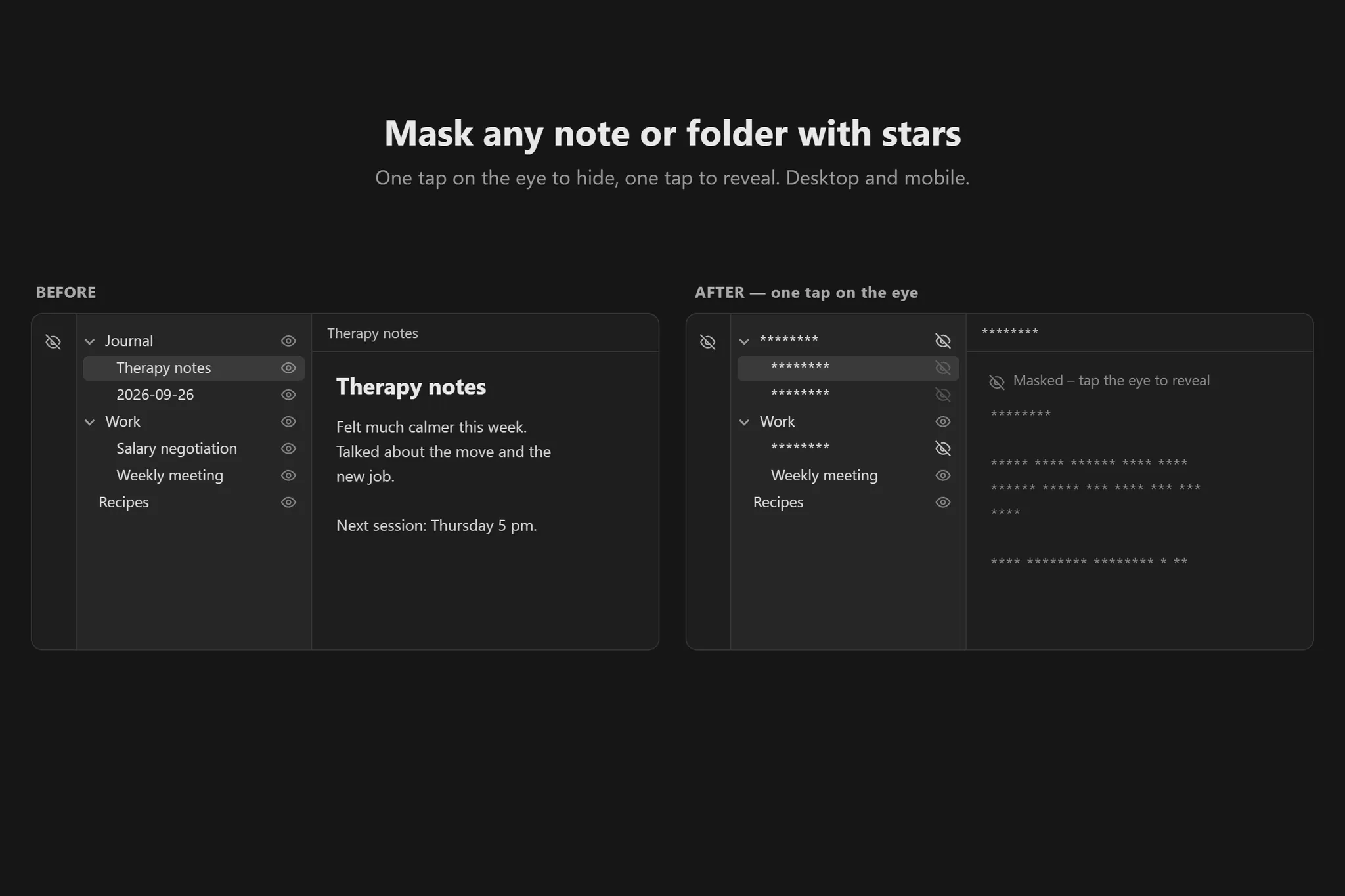Image resolution: width=1345 pixels, height=896 pixels.
Task: Click crossed-eye ribbon icon in BEFORE panel
Action: pyautogui.click(x=53, y=342)
